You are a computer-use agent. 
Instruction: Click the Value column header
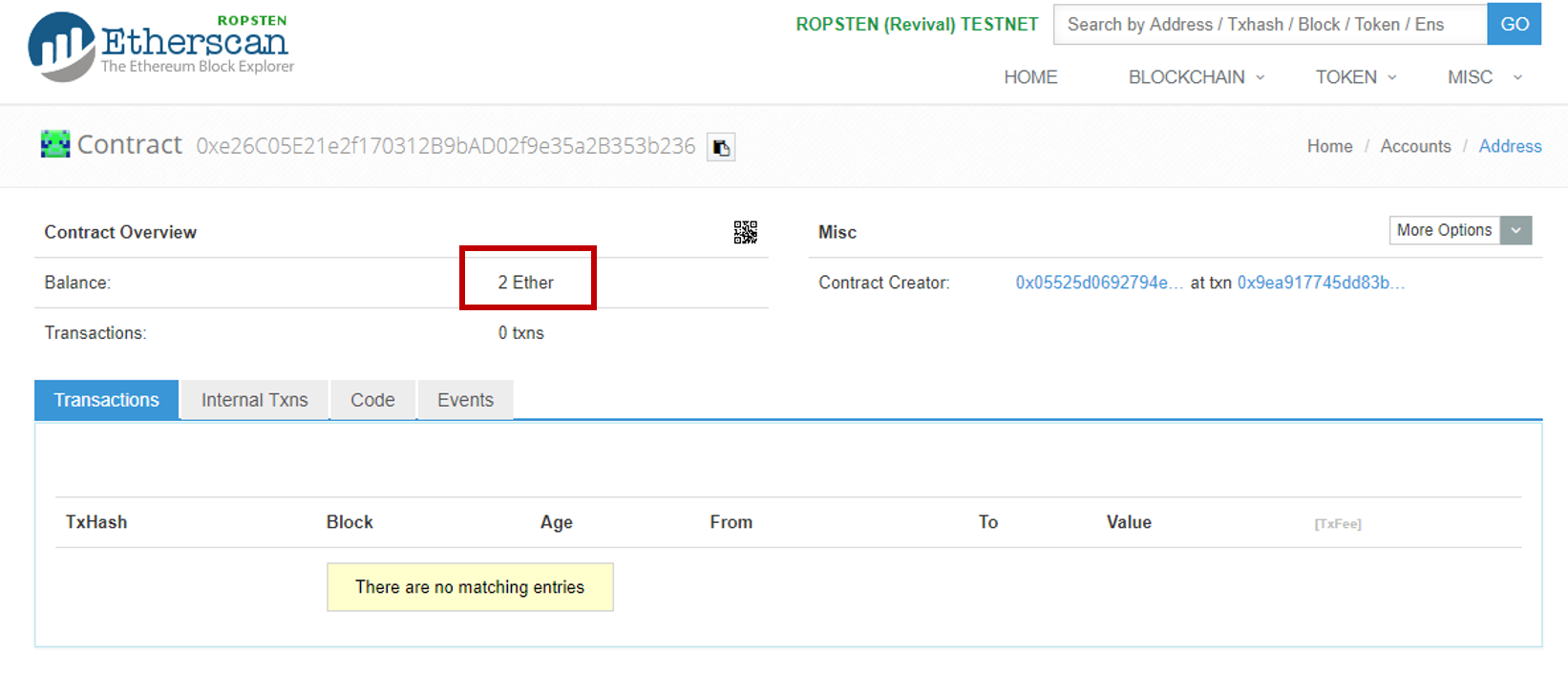click(1129, 522)
